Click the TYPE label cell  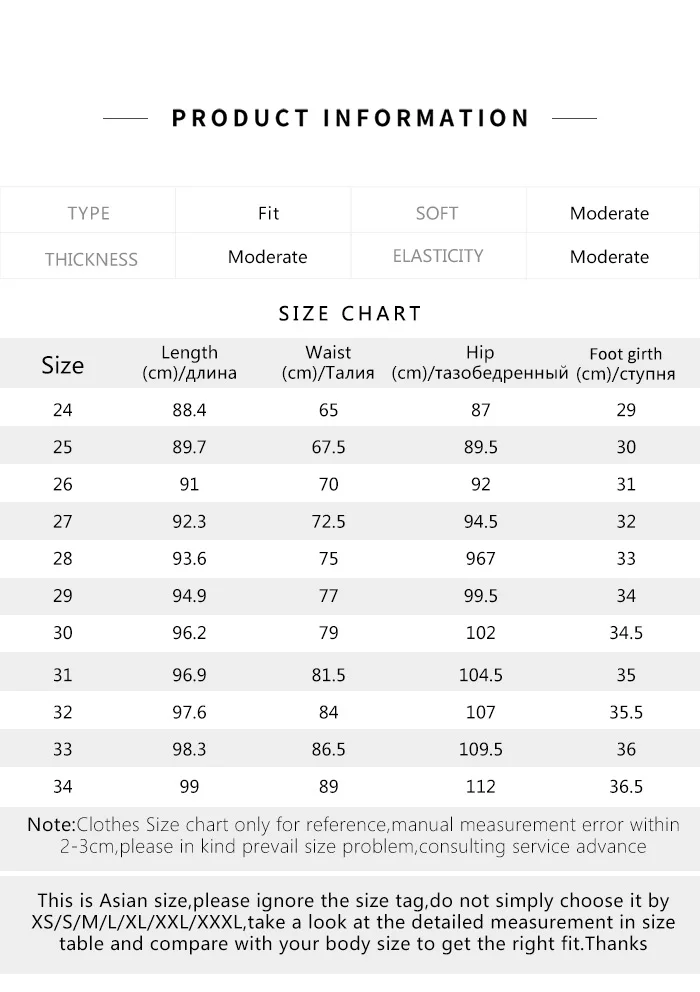[88, 213]
